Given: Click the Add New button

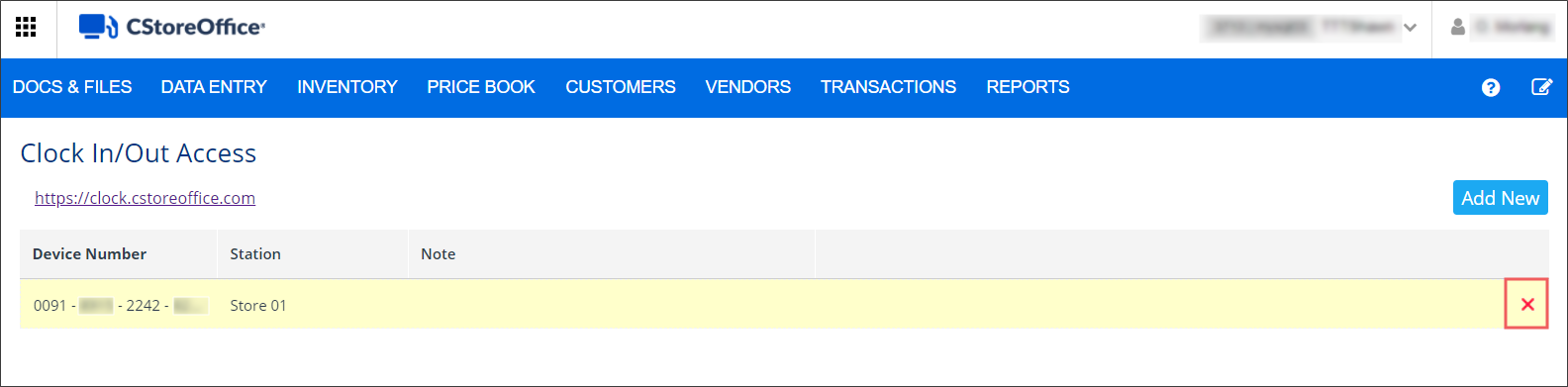Looking at the screenshot, I should [x=1500, y=198].
